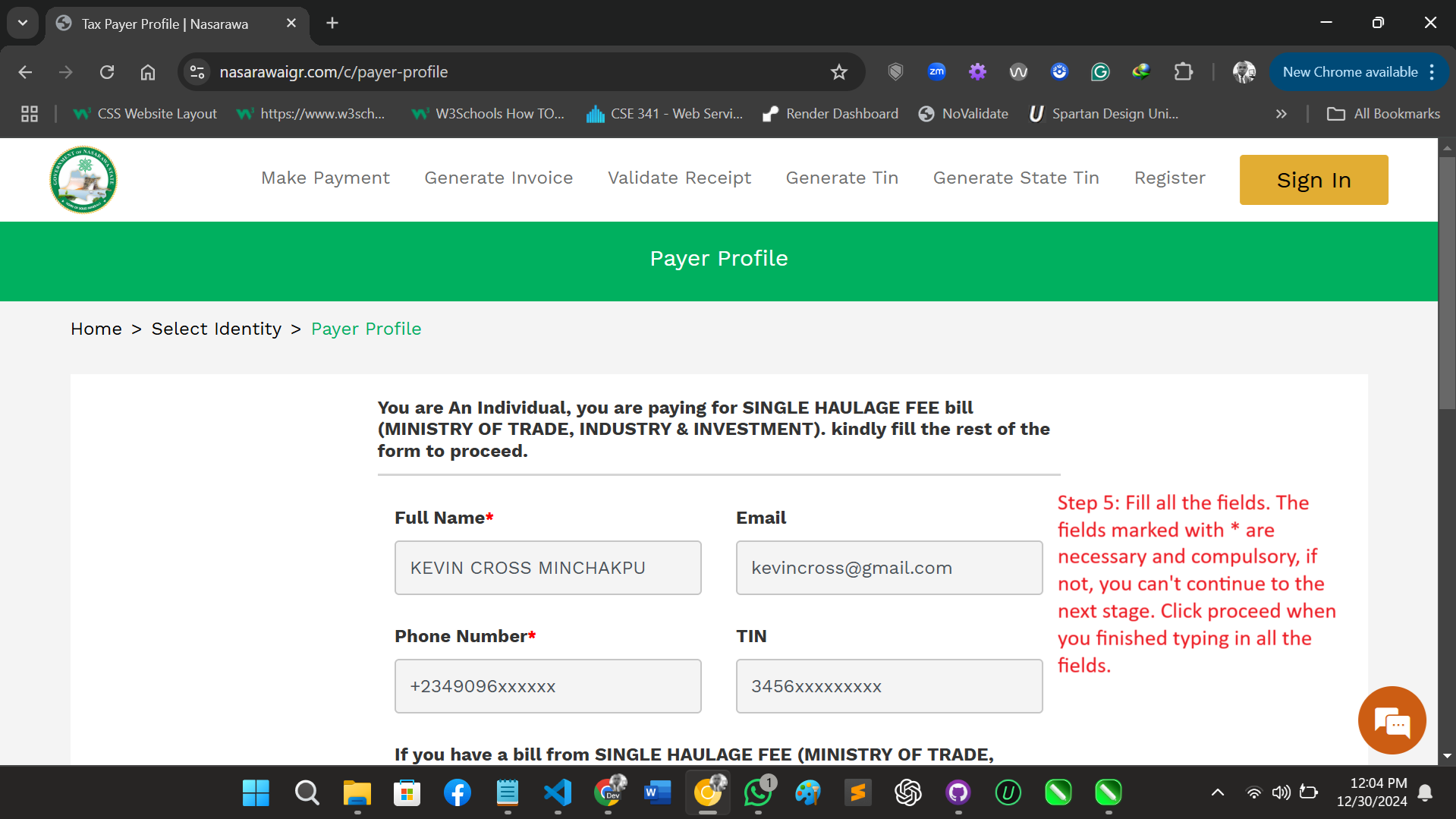This screenshot has width=1456, height=819.
Task: Open All Bookmarks folder
Action: [x=1383, y=114]
